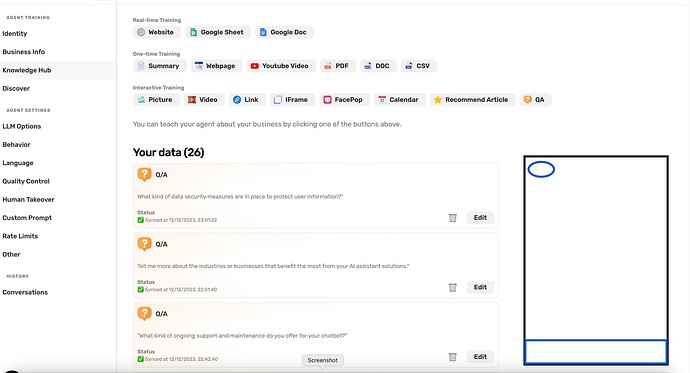Image resolution: width=690 pixels, height=373 pixels.
Task: Click the input box in preview panel
Action: click(596, 351)
